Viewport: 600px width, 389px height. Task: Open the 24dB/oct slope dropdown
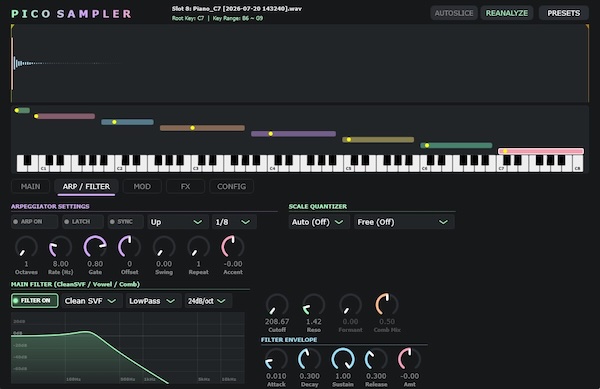click(208, 301)
